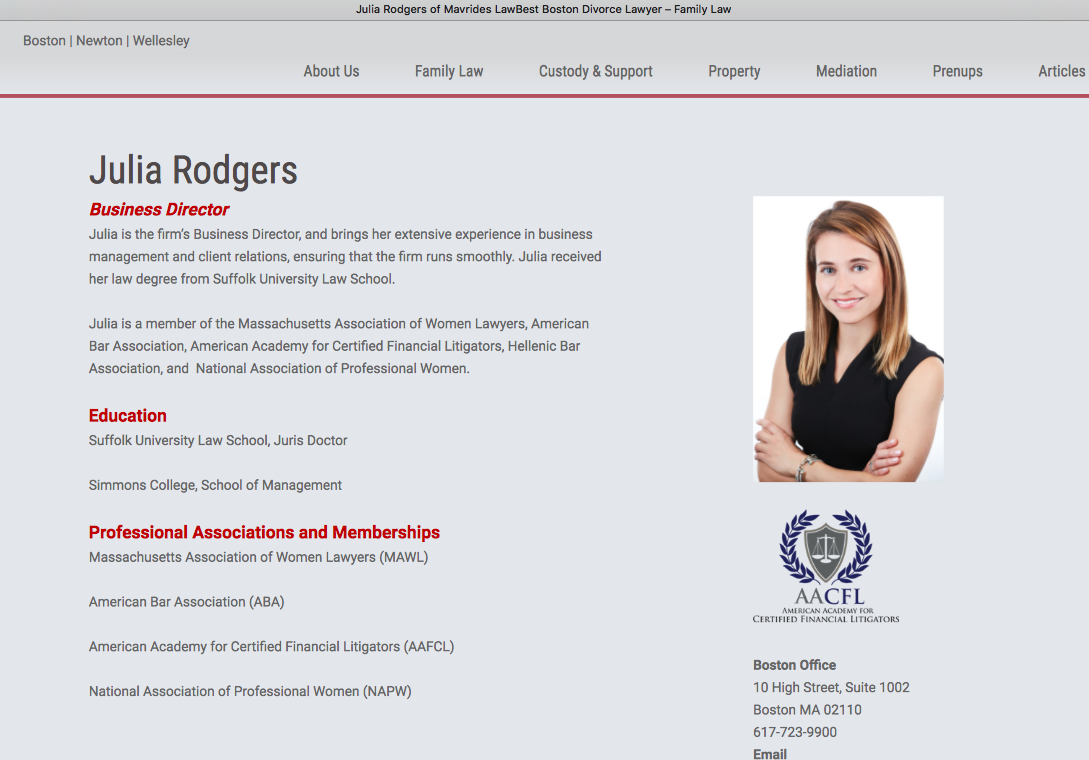
Task: Select Custody & Support in navigation
Action: [595, 71]
